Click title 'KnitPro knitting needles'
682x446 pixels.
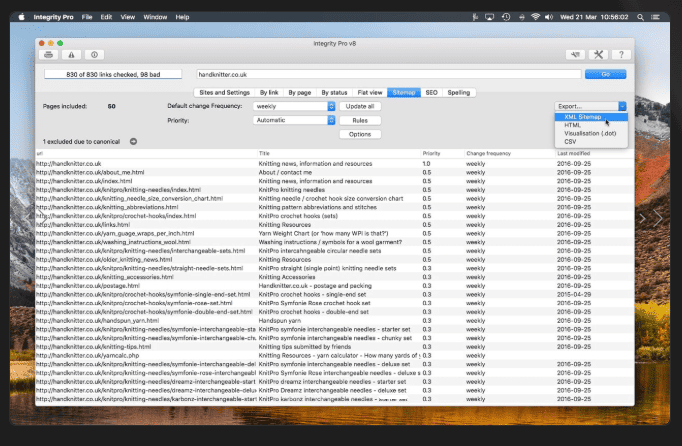(291, 190)
